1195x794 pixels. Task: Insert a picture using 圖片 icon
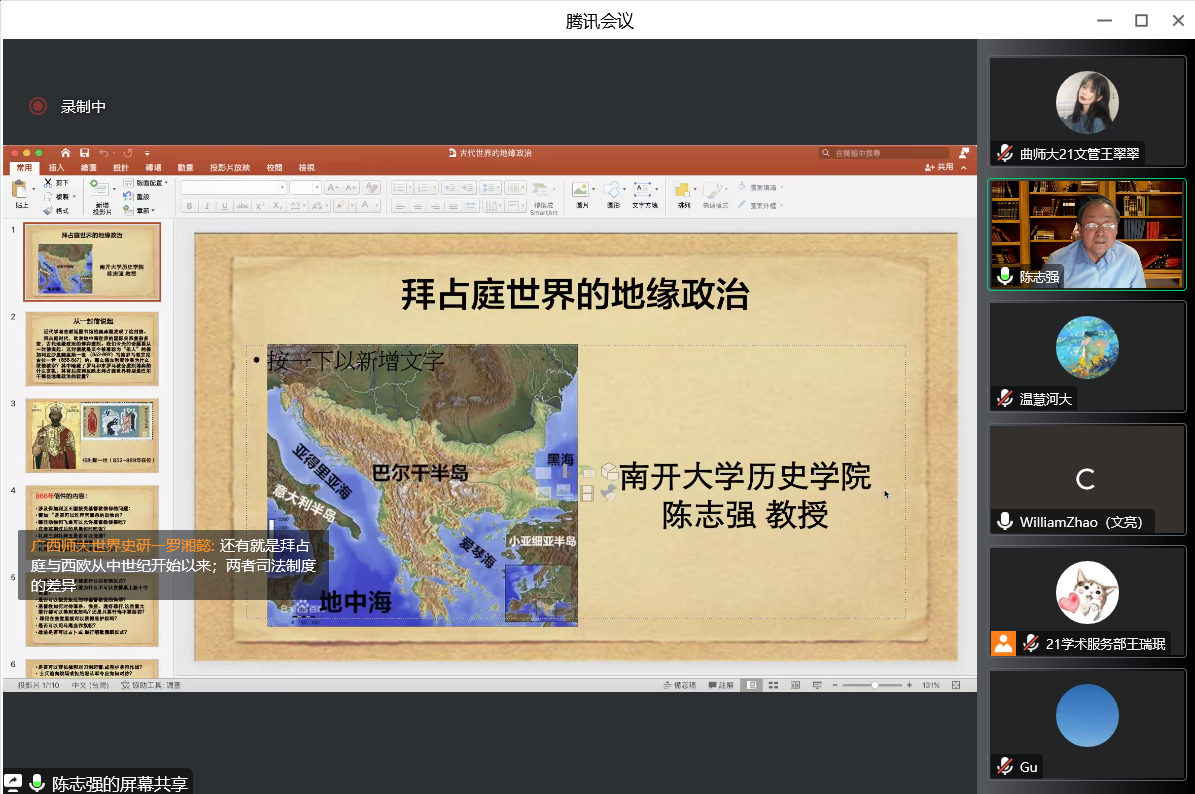click(x=581, y=189)
